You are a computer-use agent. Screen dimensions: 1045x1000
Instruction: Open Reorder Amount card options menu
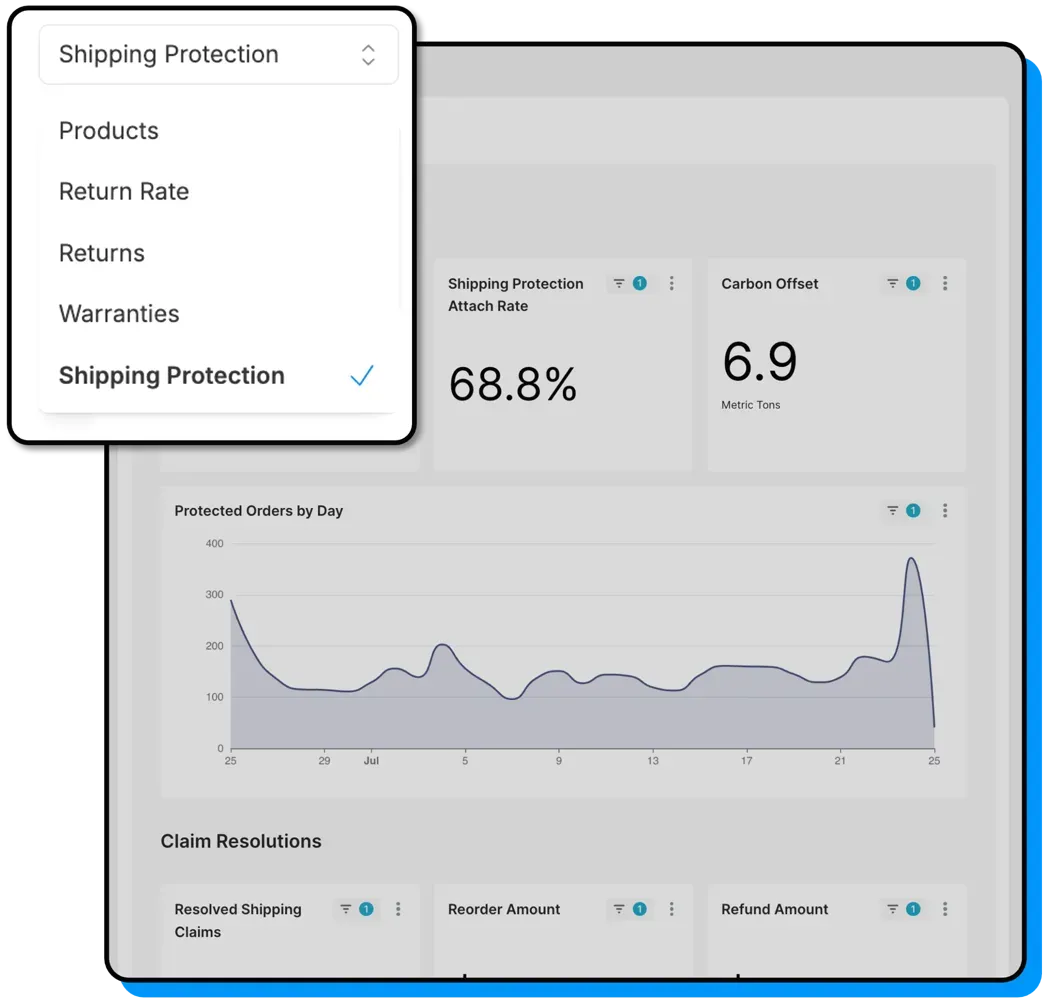(x=671, y=909)
